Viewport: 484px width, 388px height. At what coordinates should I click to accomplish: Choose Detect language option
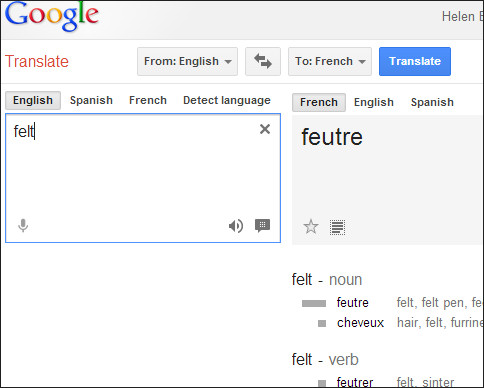pyautogui.click(x=227, y=100)
